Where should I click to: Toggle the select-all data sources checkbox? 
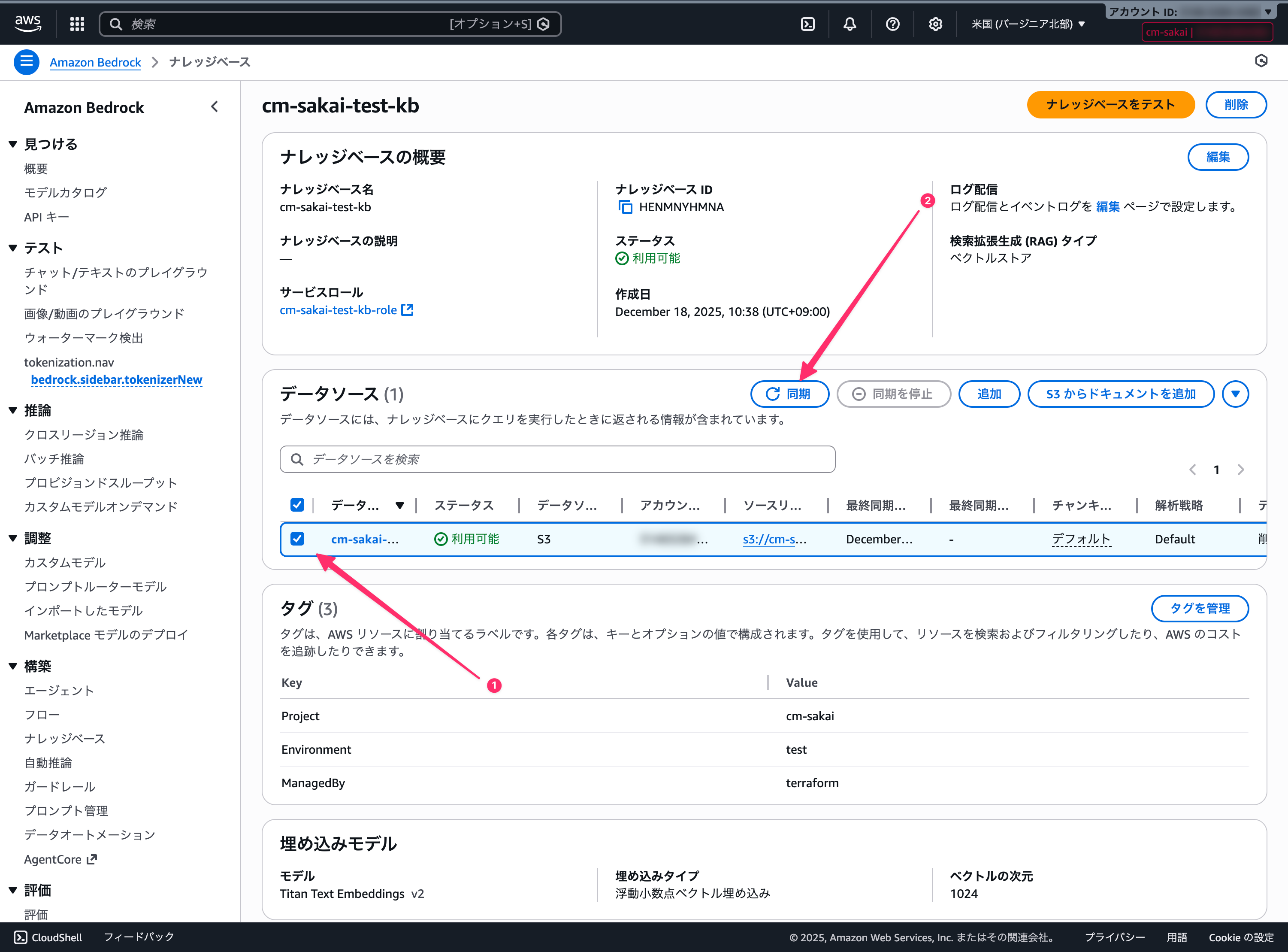(297, 505)
